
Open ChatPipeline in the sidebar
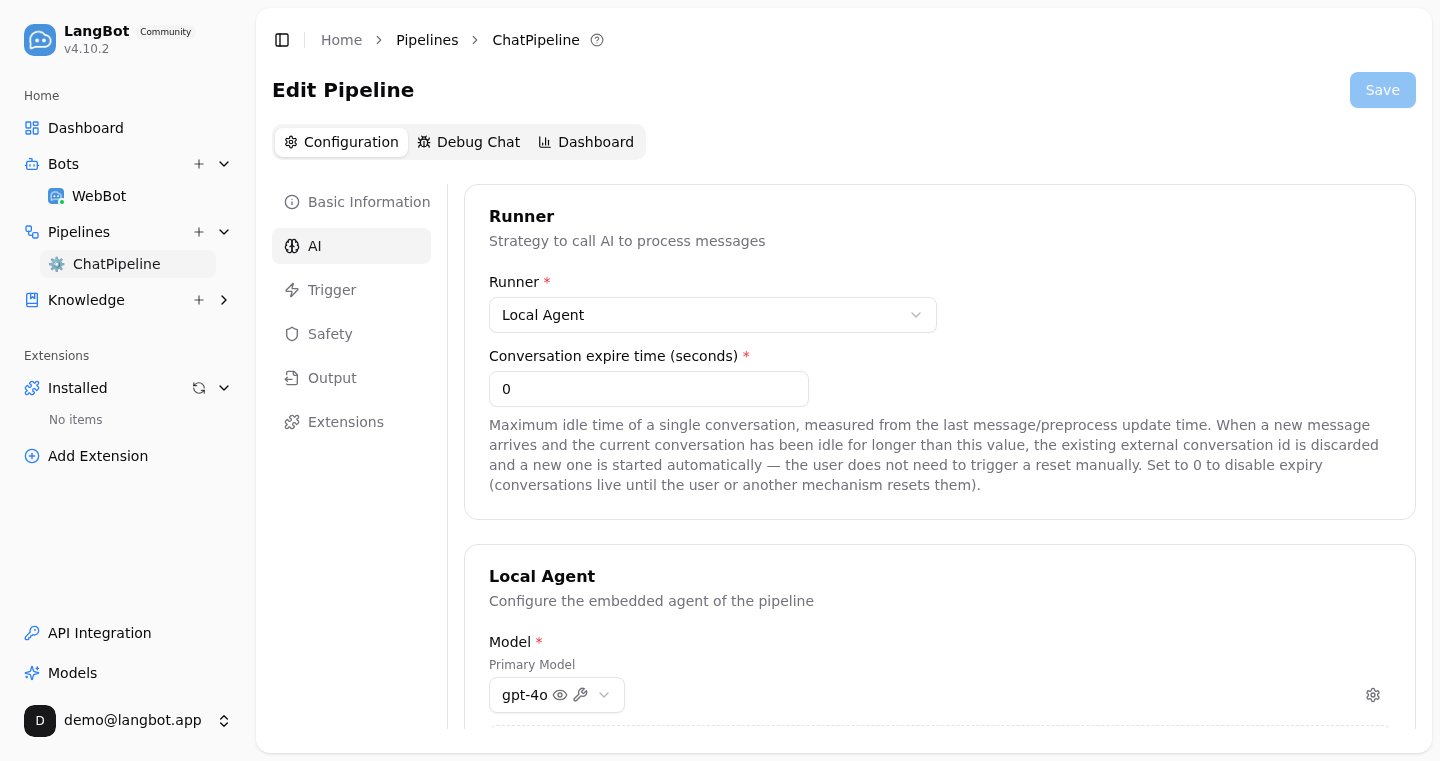128,264
